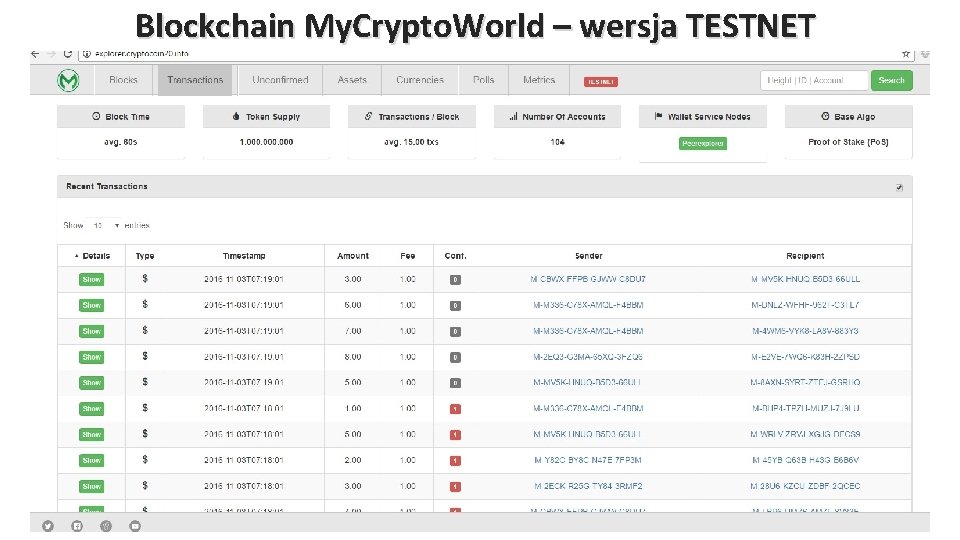Screen dimensions: 960x540
Task: Click the Transactions / Block link icon
Action: pyautogui.click(x=369, y=116)
